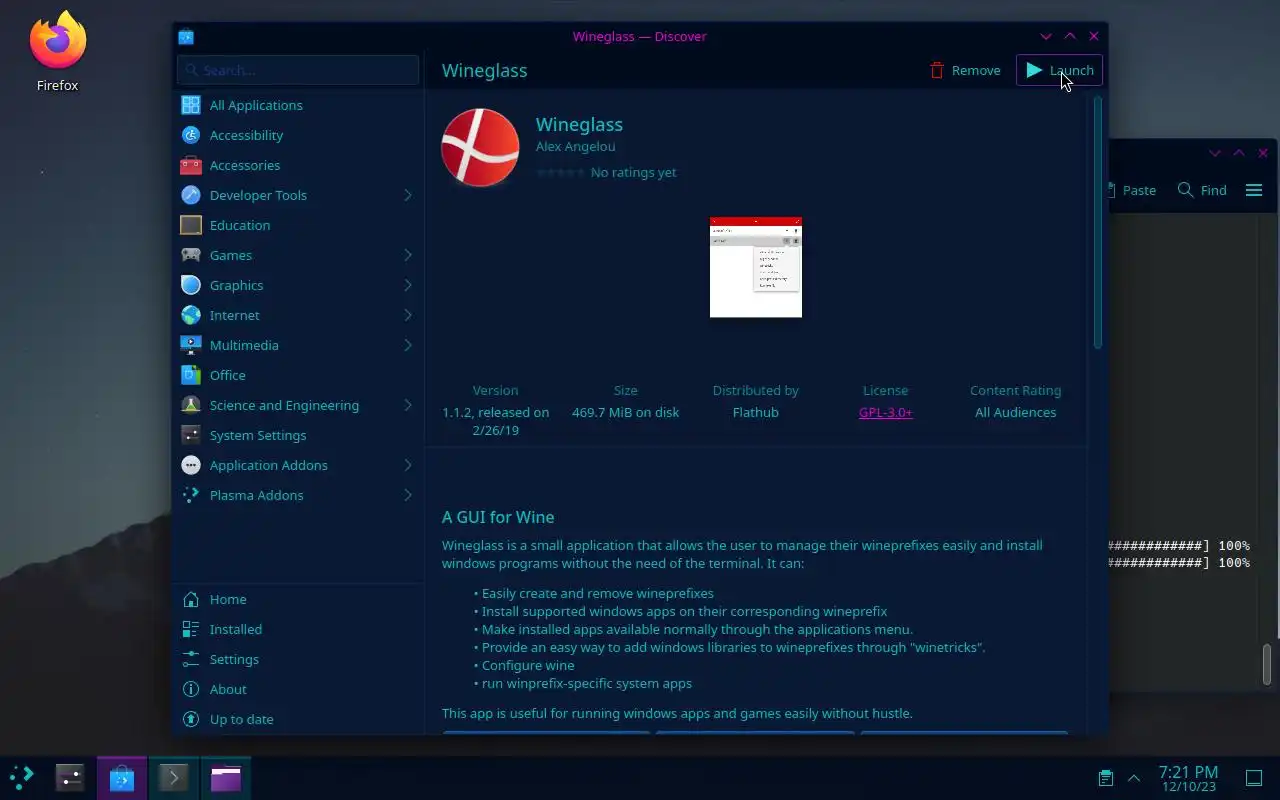Expand Science and Engineering subcategories arrow
The image size is (1280, 800).
point(408,405)
